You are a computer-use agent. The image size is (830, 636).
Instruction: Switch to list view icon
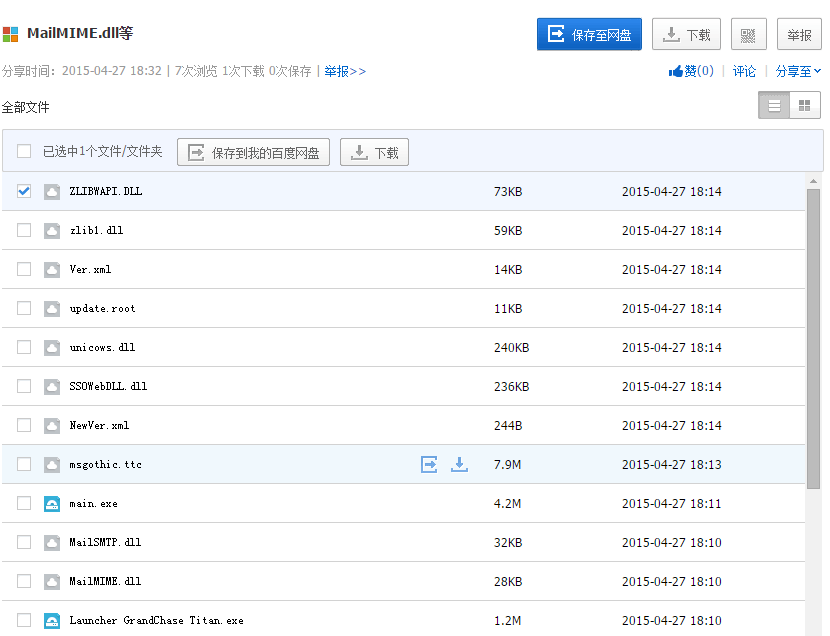click(774, 106)
